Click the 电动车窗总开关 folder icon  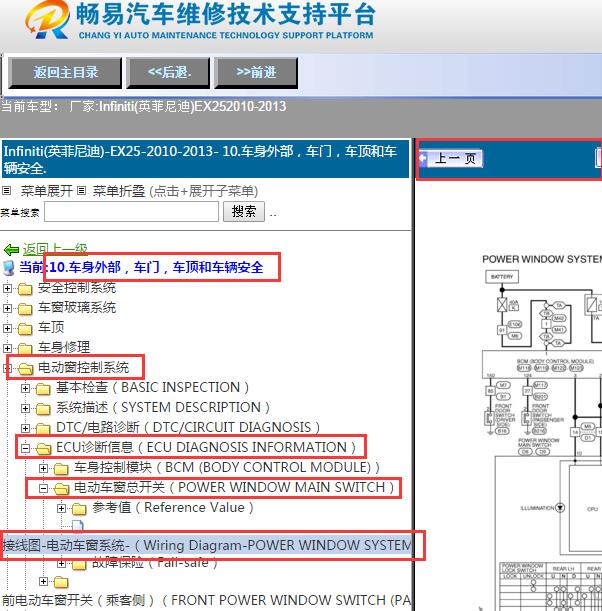[x=62, y=488]
